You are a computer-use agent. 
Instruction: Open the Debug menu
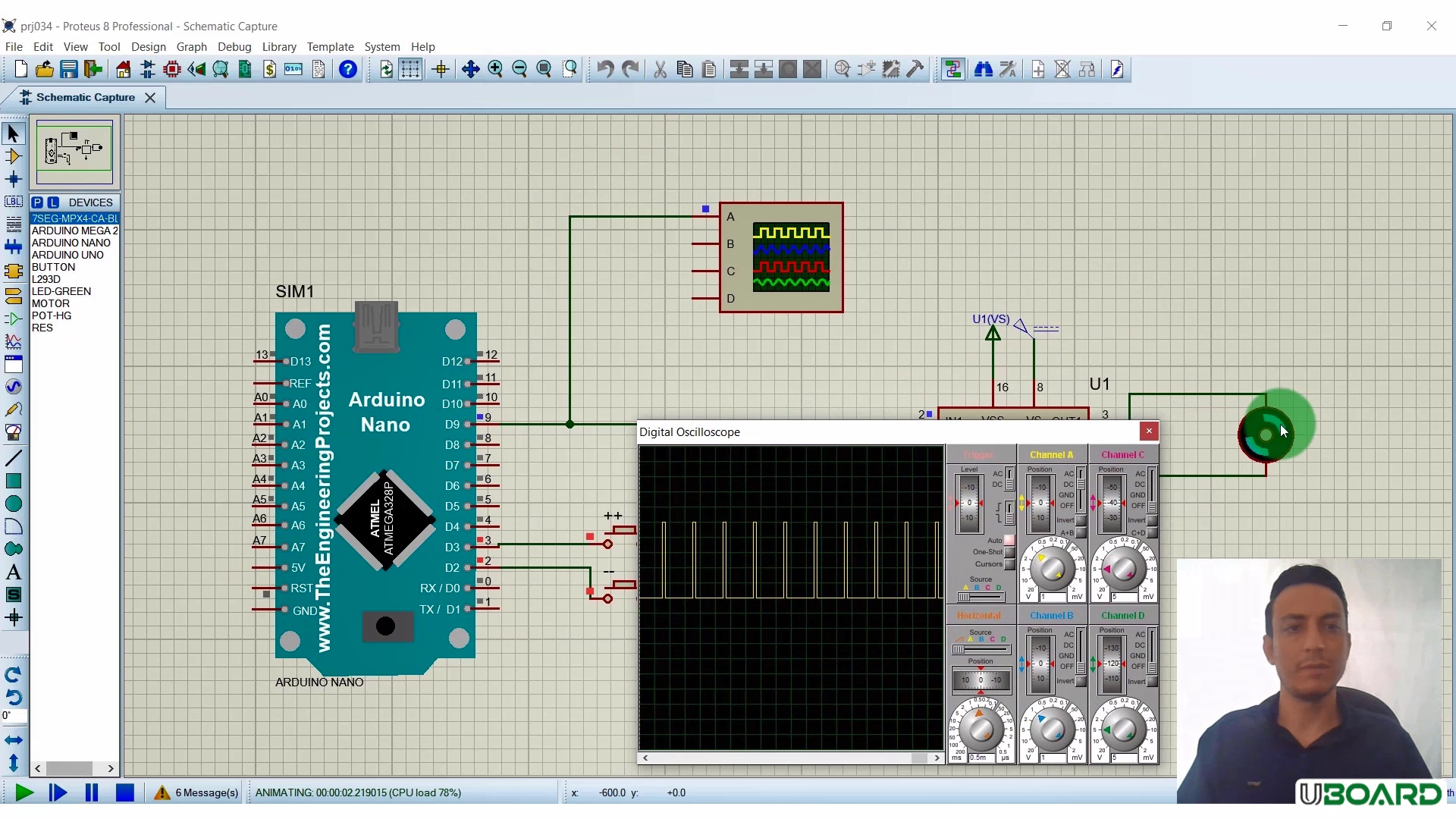pos(234,47)
